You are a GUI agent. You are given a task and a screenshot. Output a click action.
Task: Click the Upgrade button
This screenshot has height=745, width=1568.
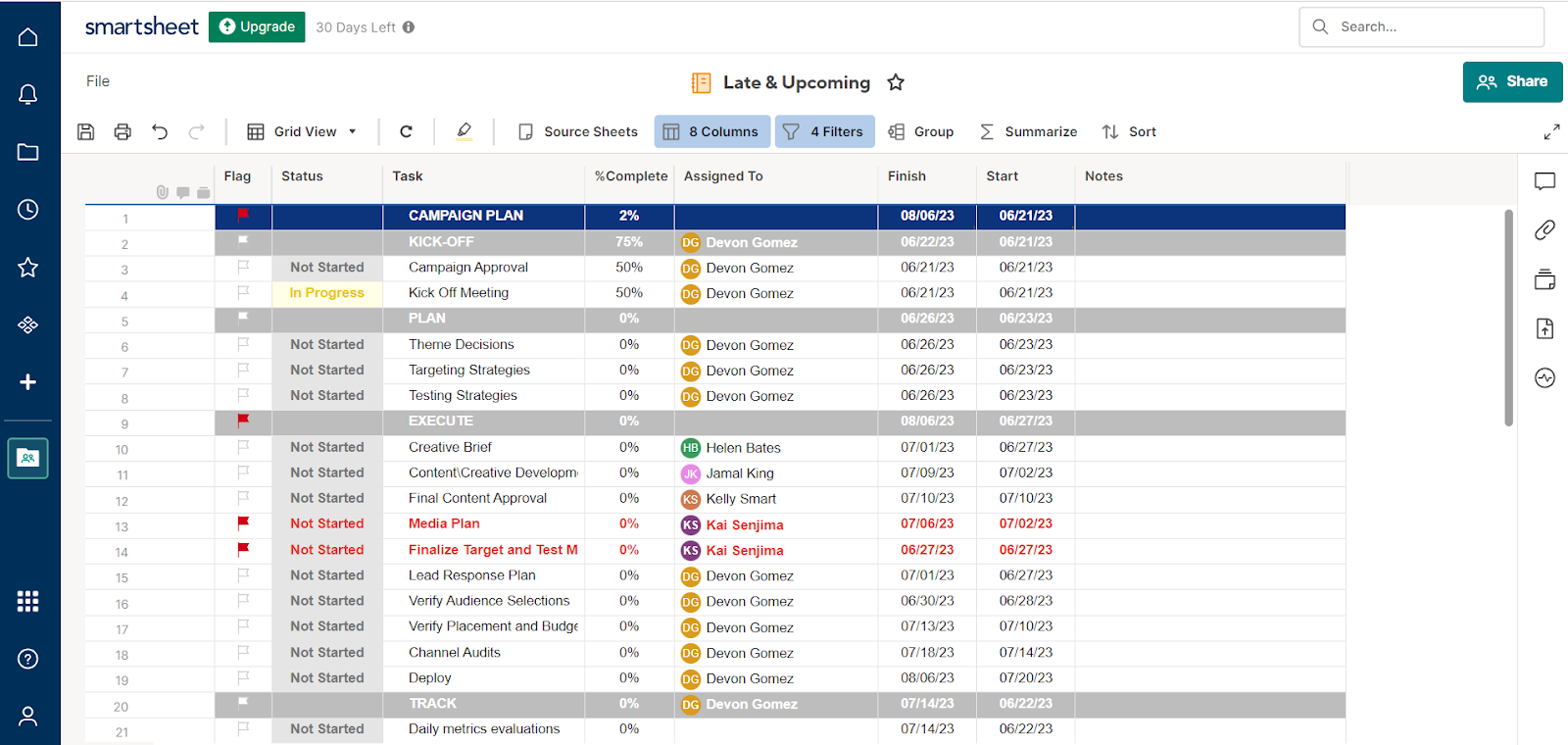tap(257, 27)
